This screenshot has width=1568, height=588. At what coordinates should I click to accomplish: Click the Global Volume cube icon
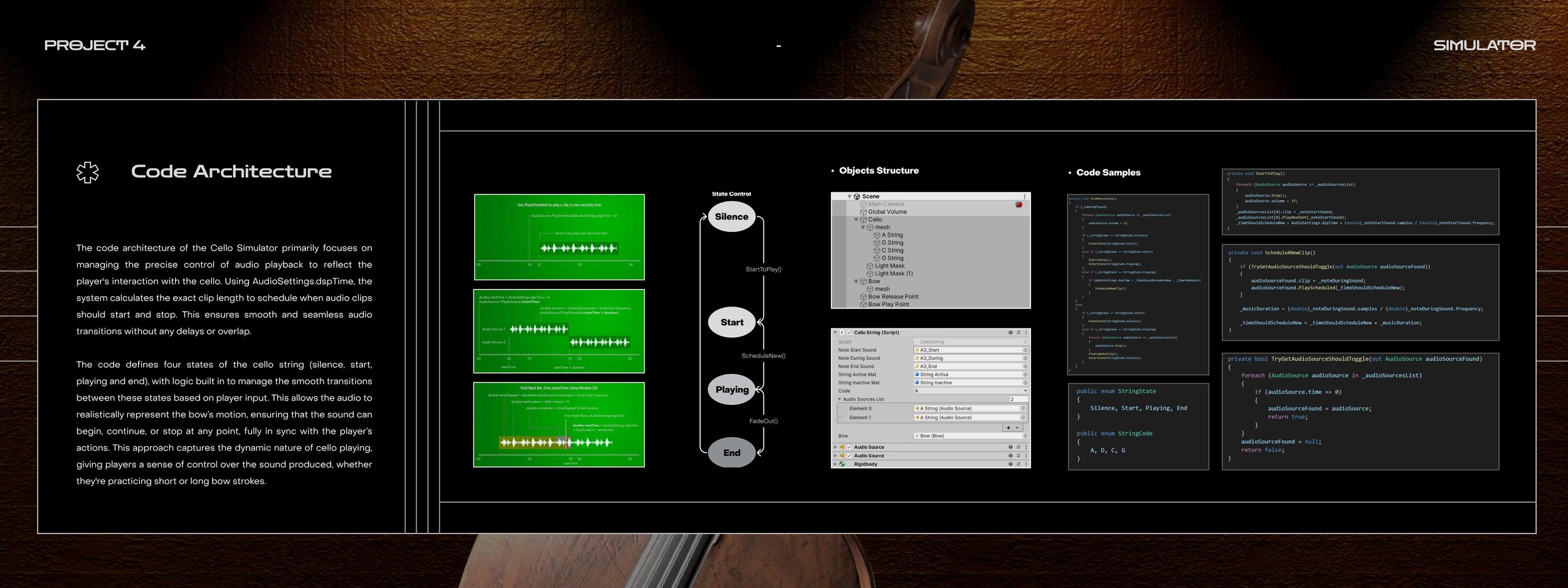pos(864,212)
